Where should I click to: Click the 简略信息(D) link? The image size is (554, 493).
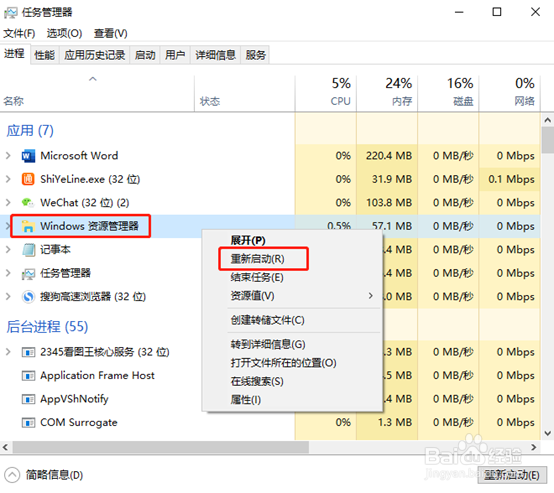[54, 475]
